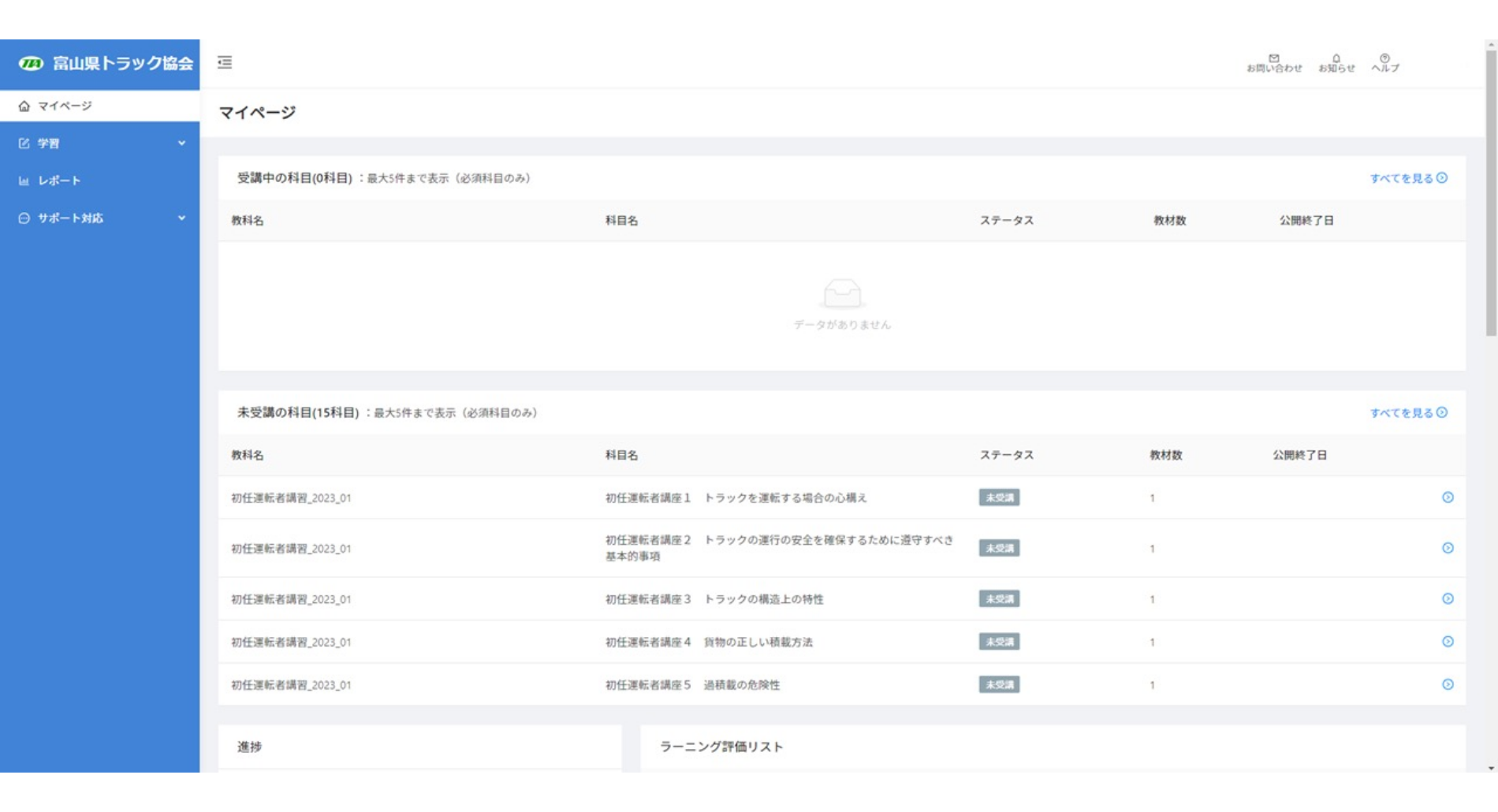The width and height of the screenshot is (1498, 812).
Task: Click the 未受講の科目(15科目) heading
Action: tap(298, 412)
